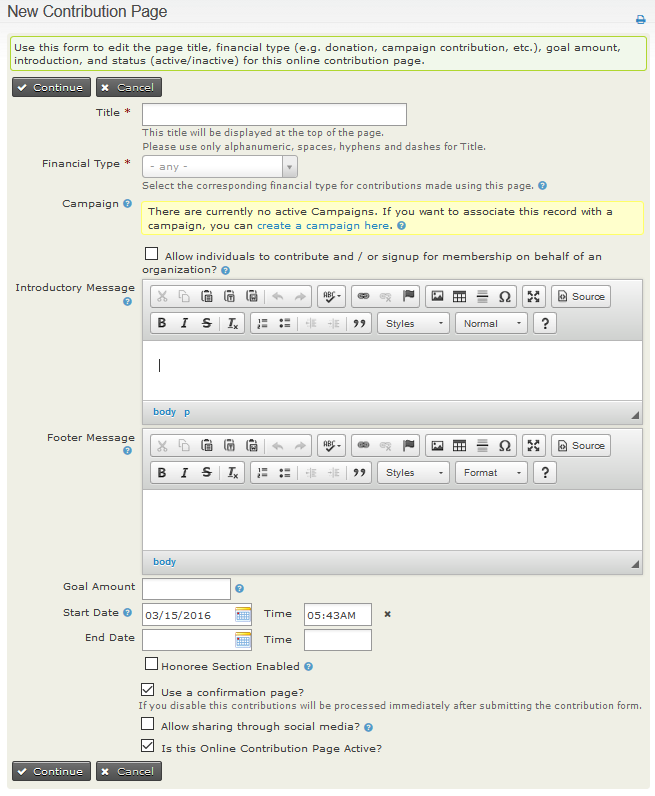
Task: Click the print icon at top right
Action: click(x=640, y=19)
